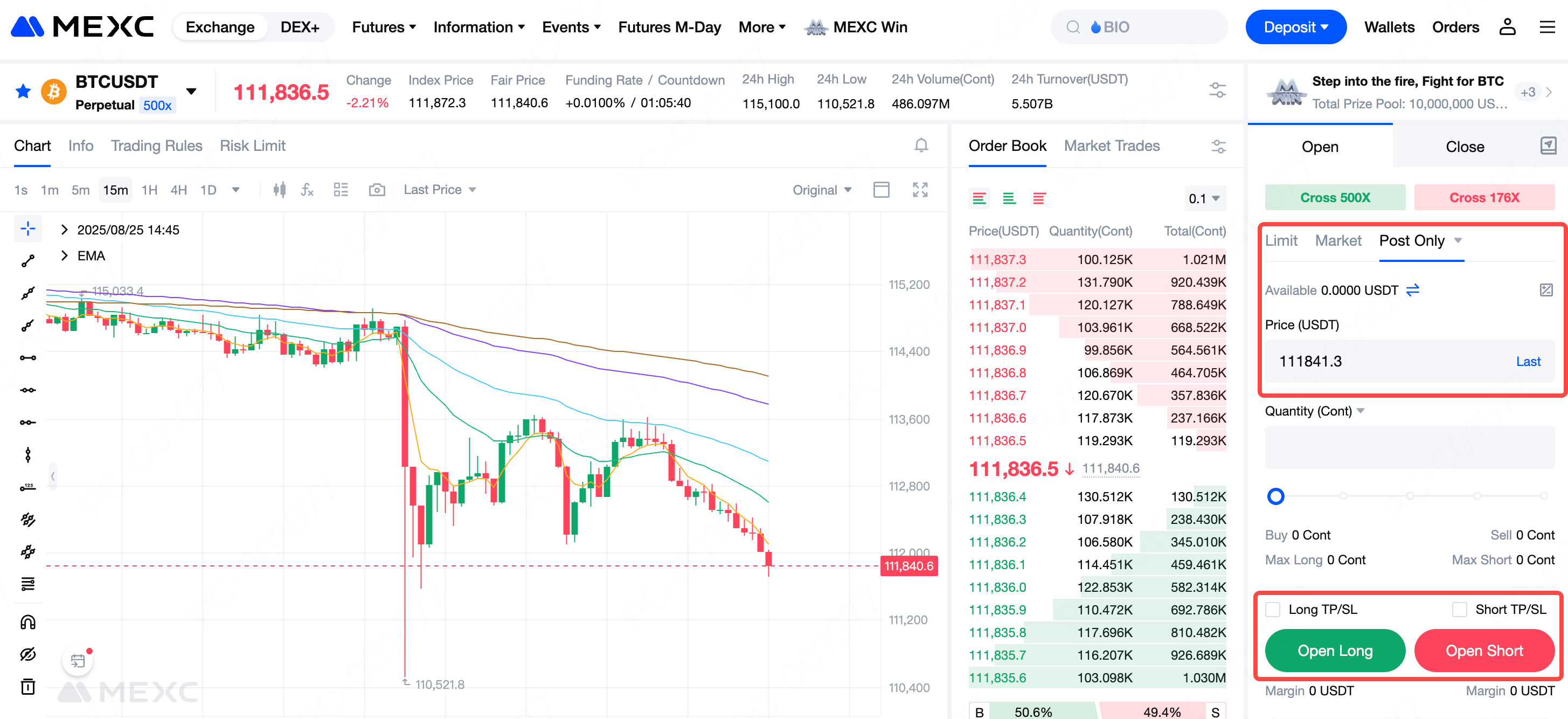Click the blue Deposit button
The height and width of the screenshot is (719, 1568).
[1295, 27]
